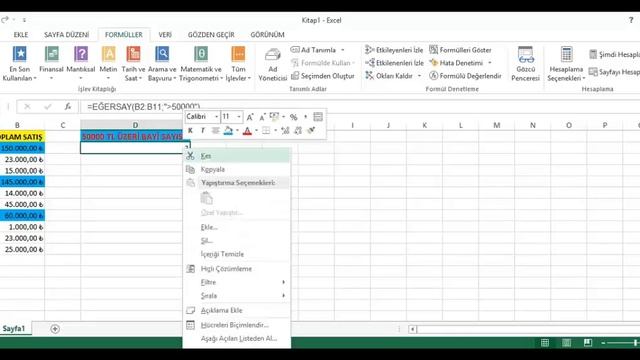Choose Açıklama Ekle from the context menu
640x360 pixels.
point(237,310)
